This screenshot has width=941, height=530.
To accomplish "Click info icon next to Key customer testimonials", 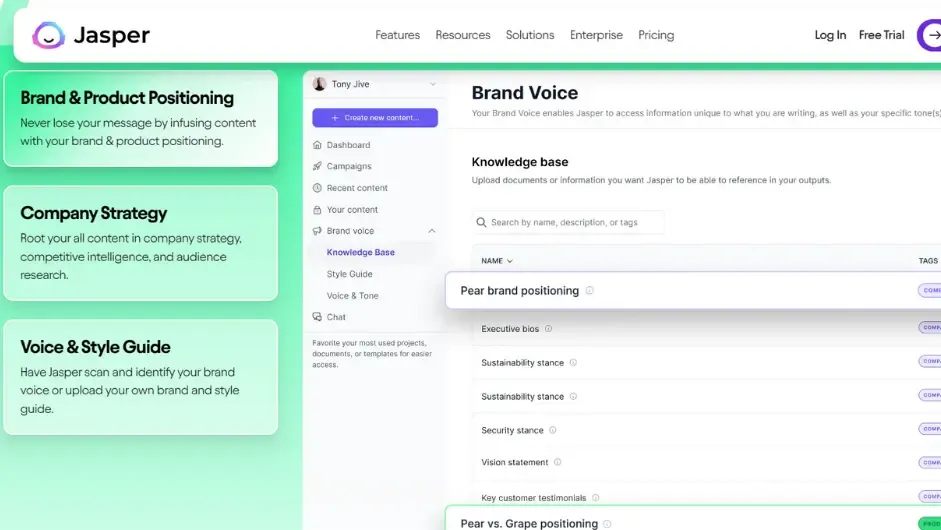I will click(x=595, y=498).
